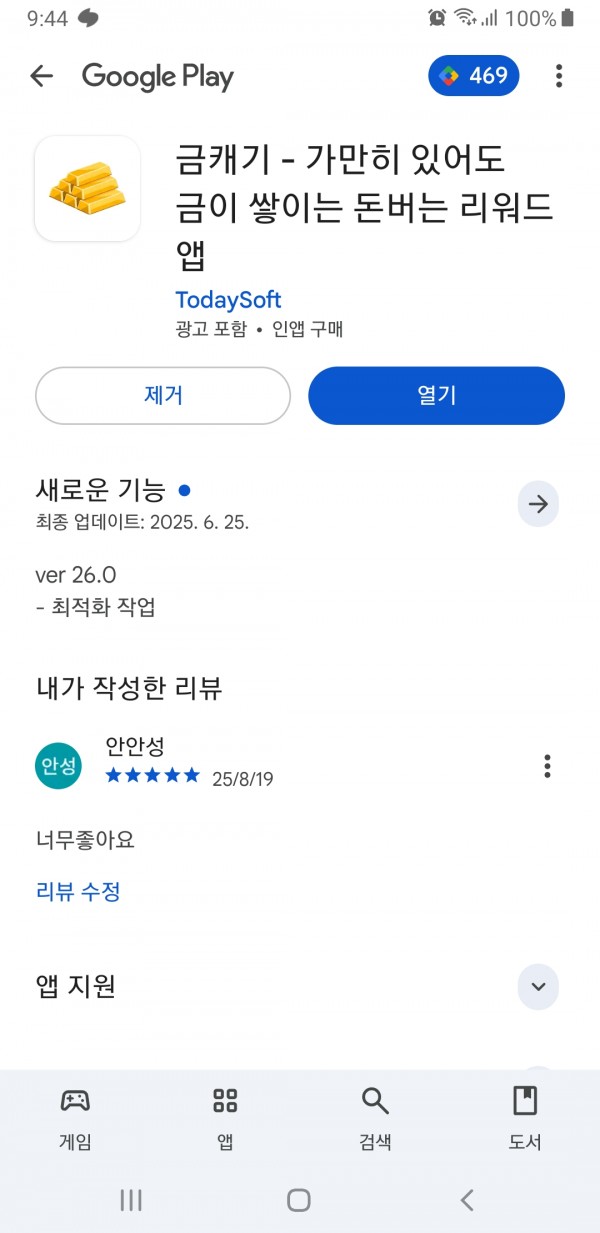Tap the 열기 open button

click(436, 396)
